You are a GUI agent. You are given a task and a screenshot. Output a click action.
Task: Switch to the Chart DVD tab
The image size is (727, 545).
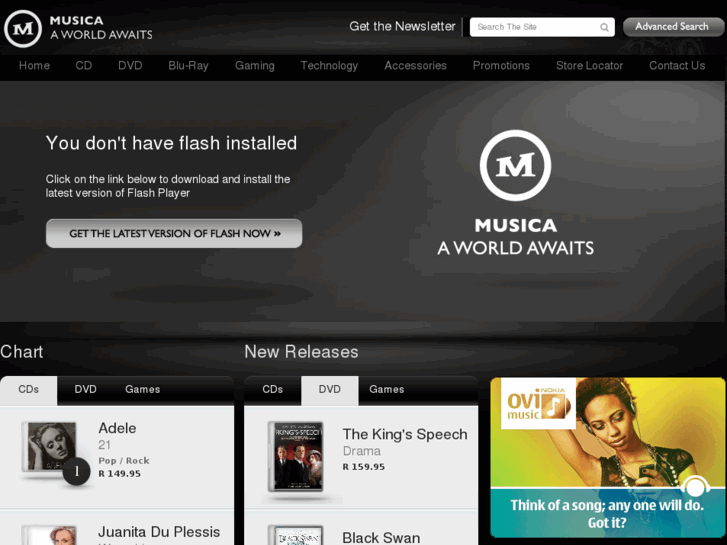(85, 390)
